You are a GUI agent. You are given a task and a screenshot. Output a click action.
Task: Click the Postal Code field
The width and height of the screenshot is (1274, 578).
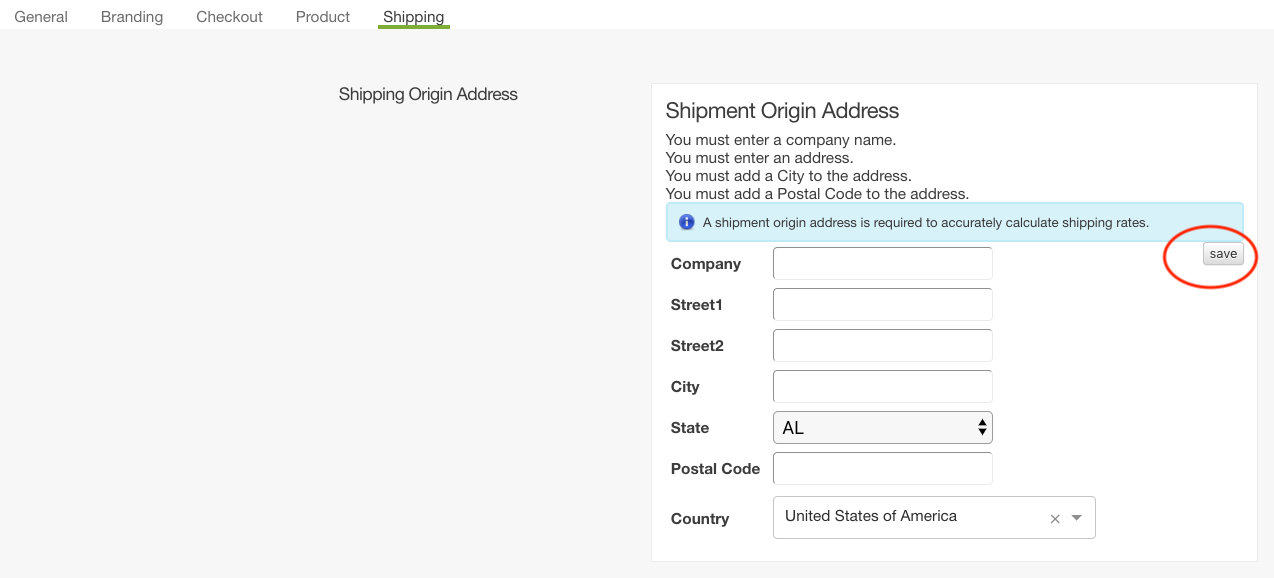click(x=882, y=469)
